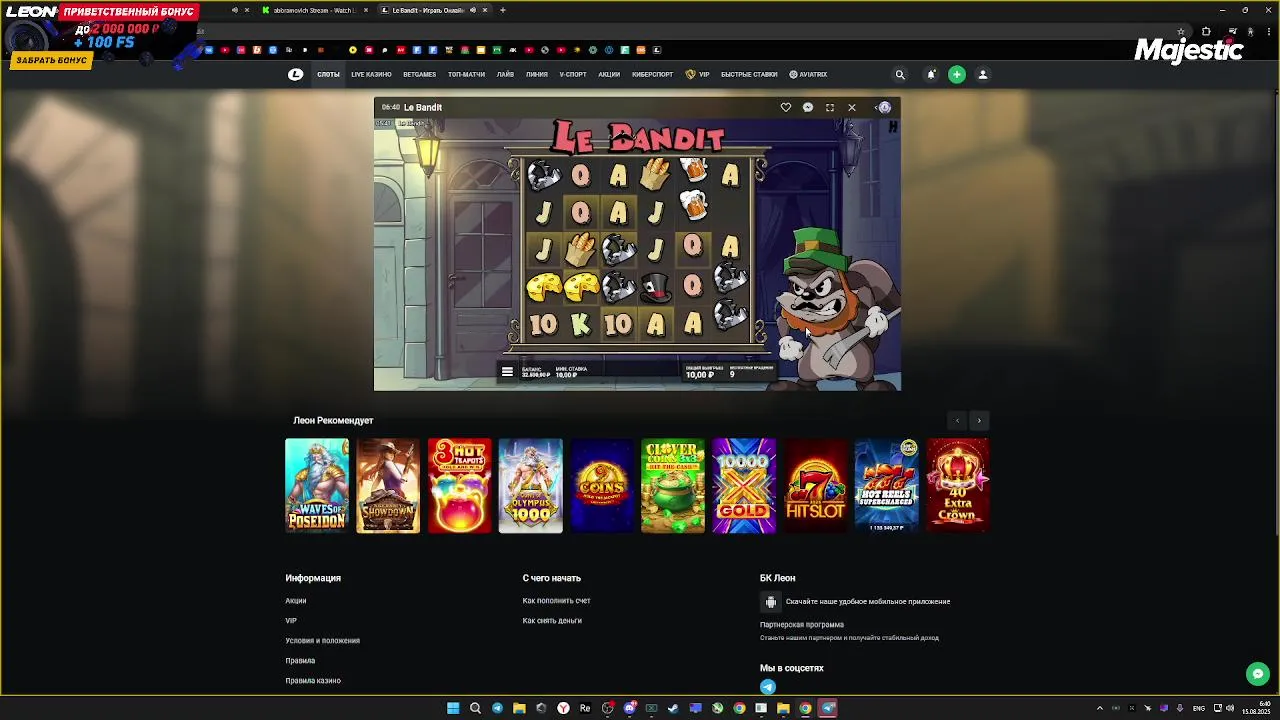Click the volume icon in system tray
The image size is (1280, 720).
point(1229,708)
